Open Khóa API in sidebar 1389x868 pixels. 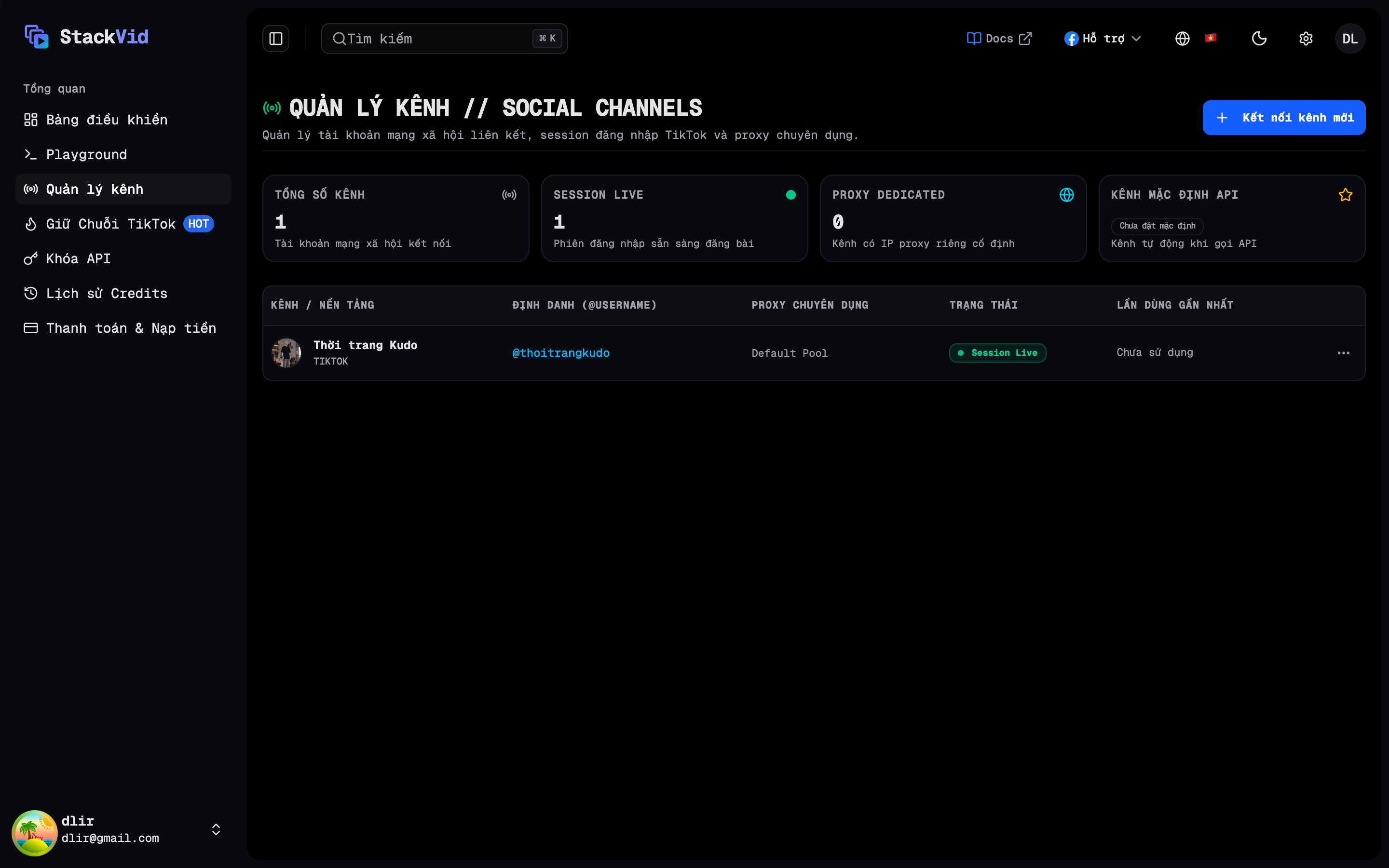[x=123, y=258]
